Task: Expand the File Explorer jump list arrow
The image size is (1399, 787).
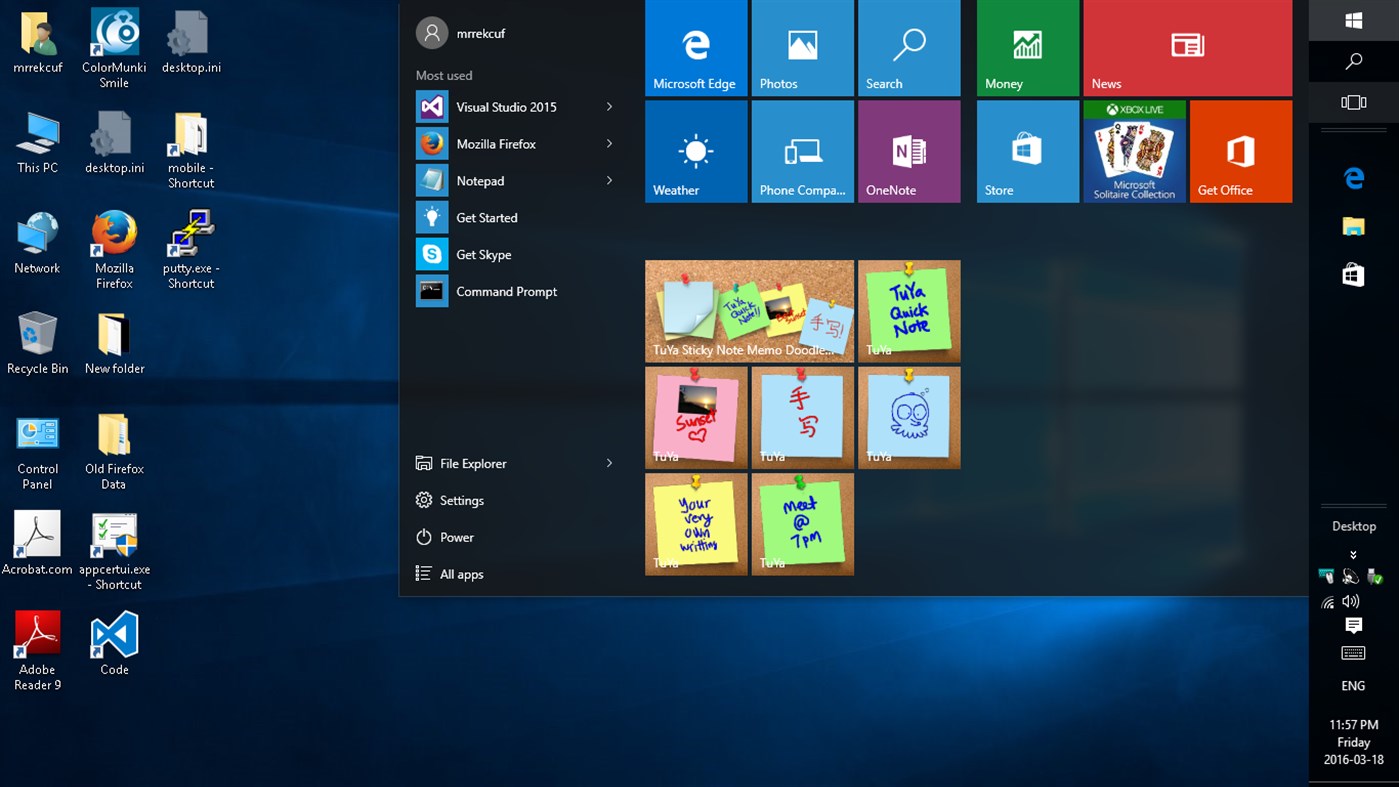Action: [x=609, y=463]
